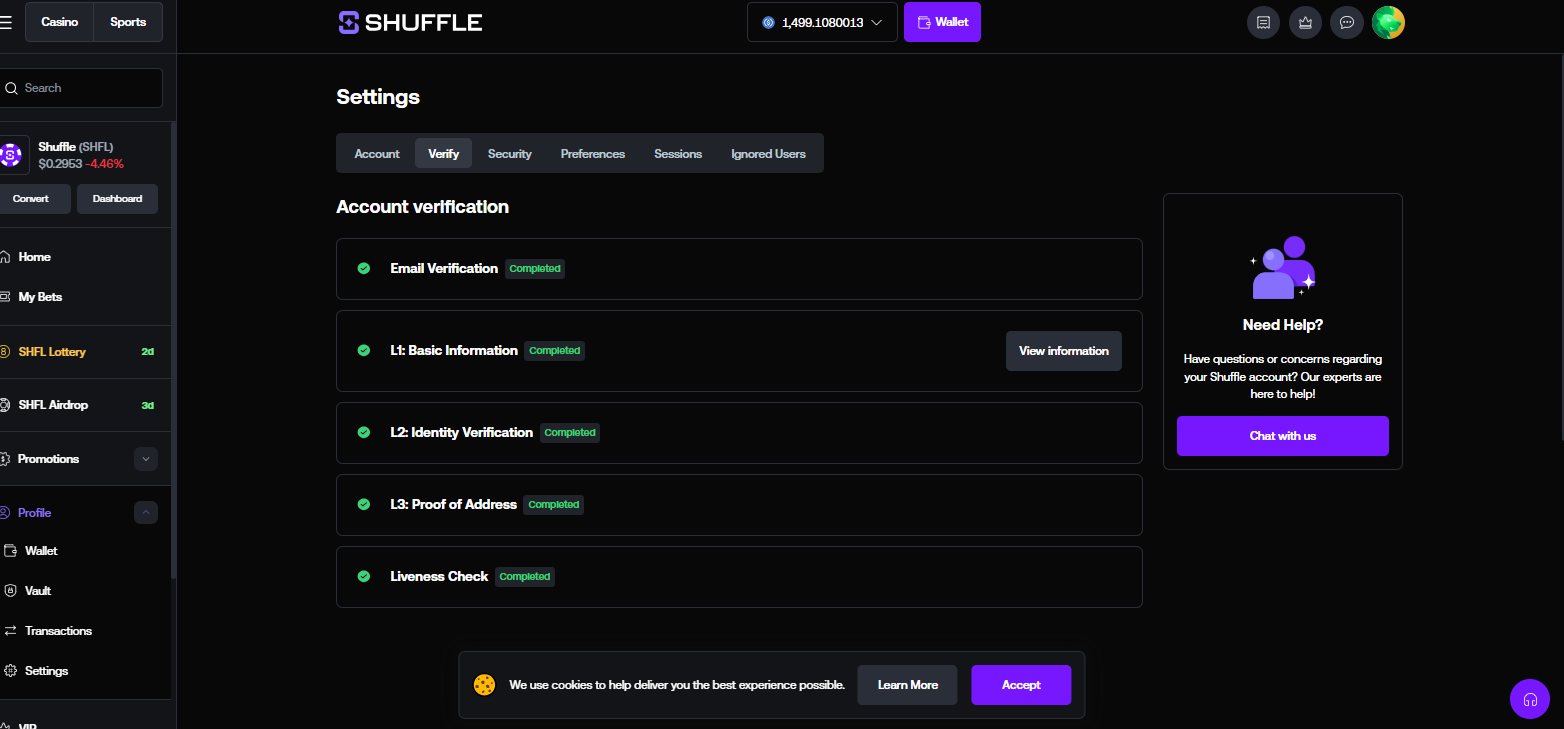The width and height of the screenshot is (1564, 729).
Task: Click the Completed badge for Liveness Check
Action: [525, 577]
